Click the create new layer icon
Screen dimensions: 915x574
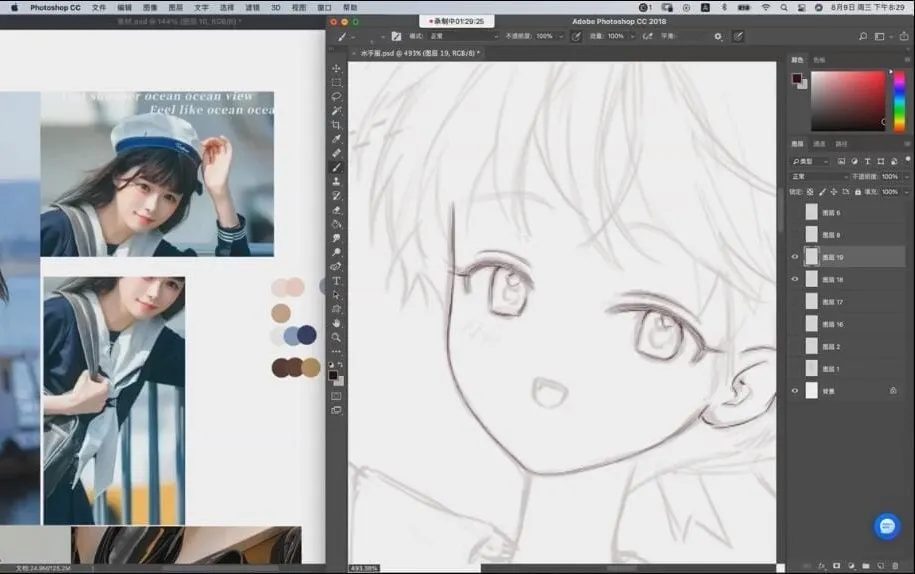tap(882, 565)
